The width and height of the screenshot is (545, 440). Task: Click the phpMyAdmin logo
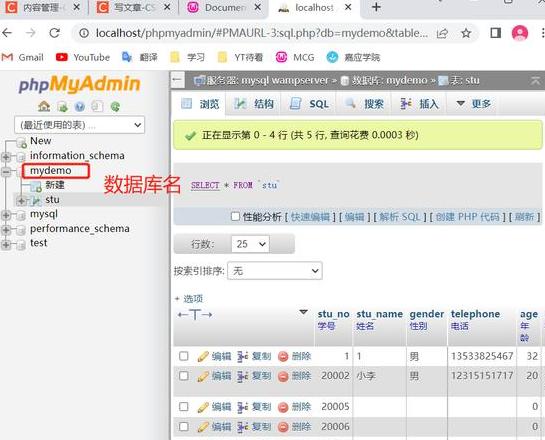(x=79, y=84)
